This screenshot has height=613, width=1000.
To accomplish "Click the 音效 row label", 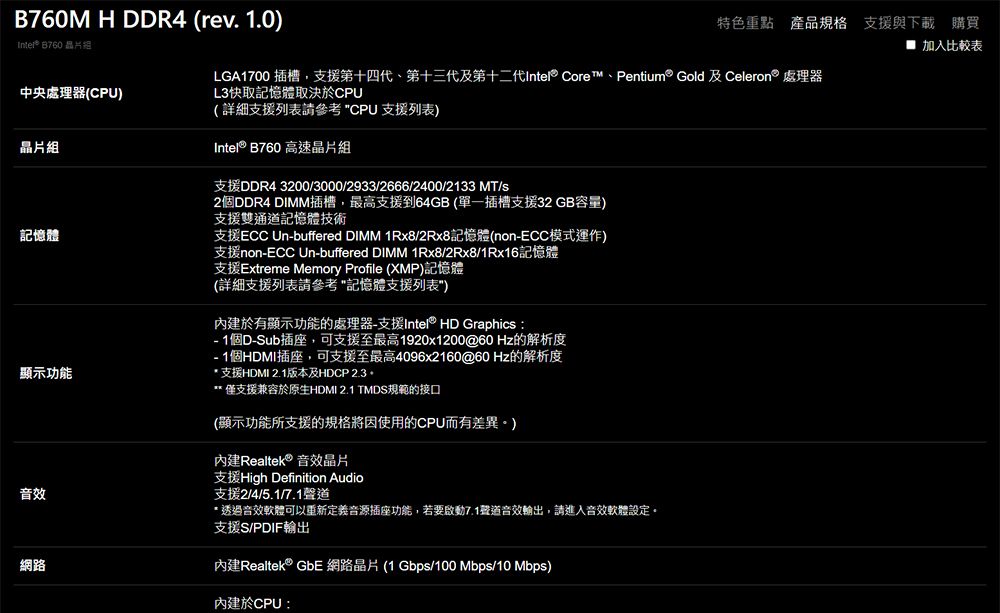I will (x=33, y=494).
